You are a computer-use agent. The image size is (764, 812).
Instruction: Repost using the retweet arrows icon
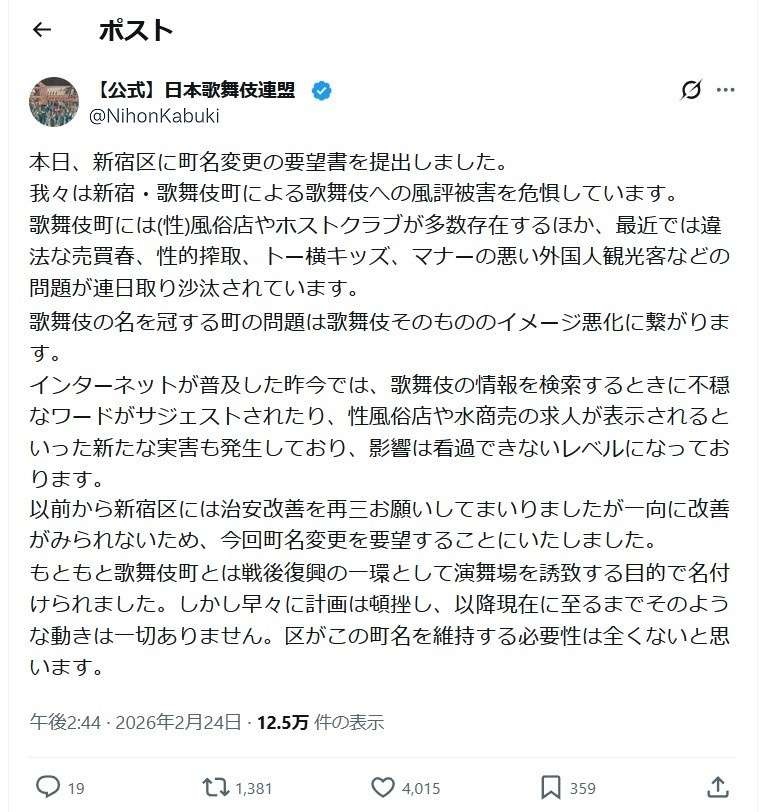pos(215,787)
